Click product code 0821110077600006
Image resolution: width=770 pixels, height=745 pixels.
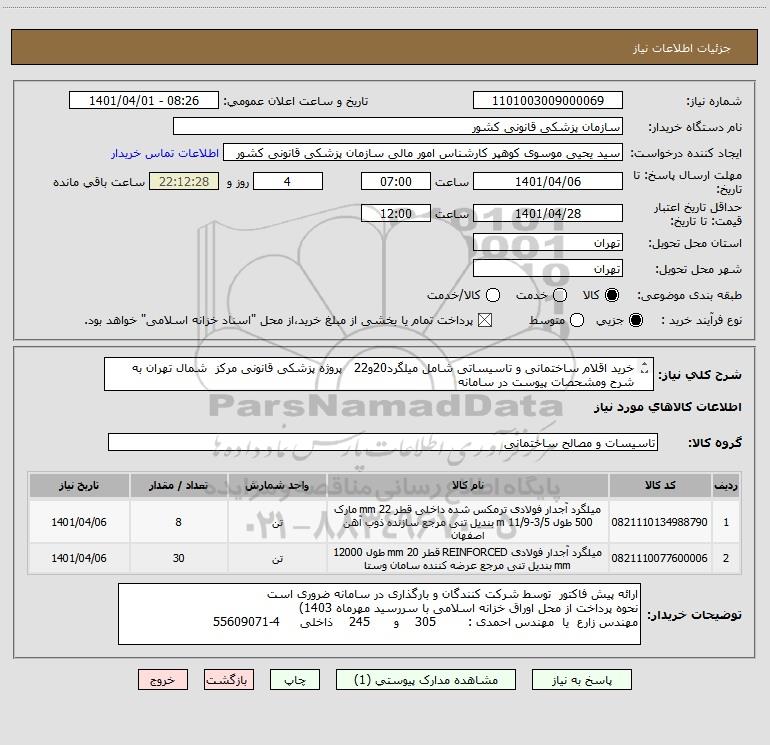[660, 558]
